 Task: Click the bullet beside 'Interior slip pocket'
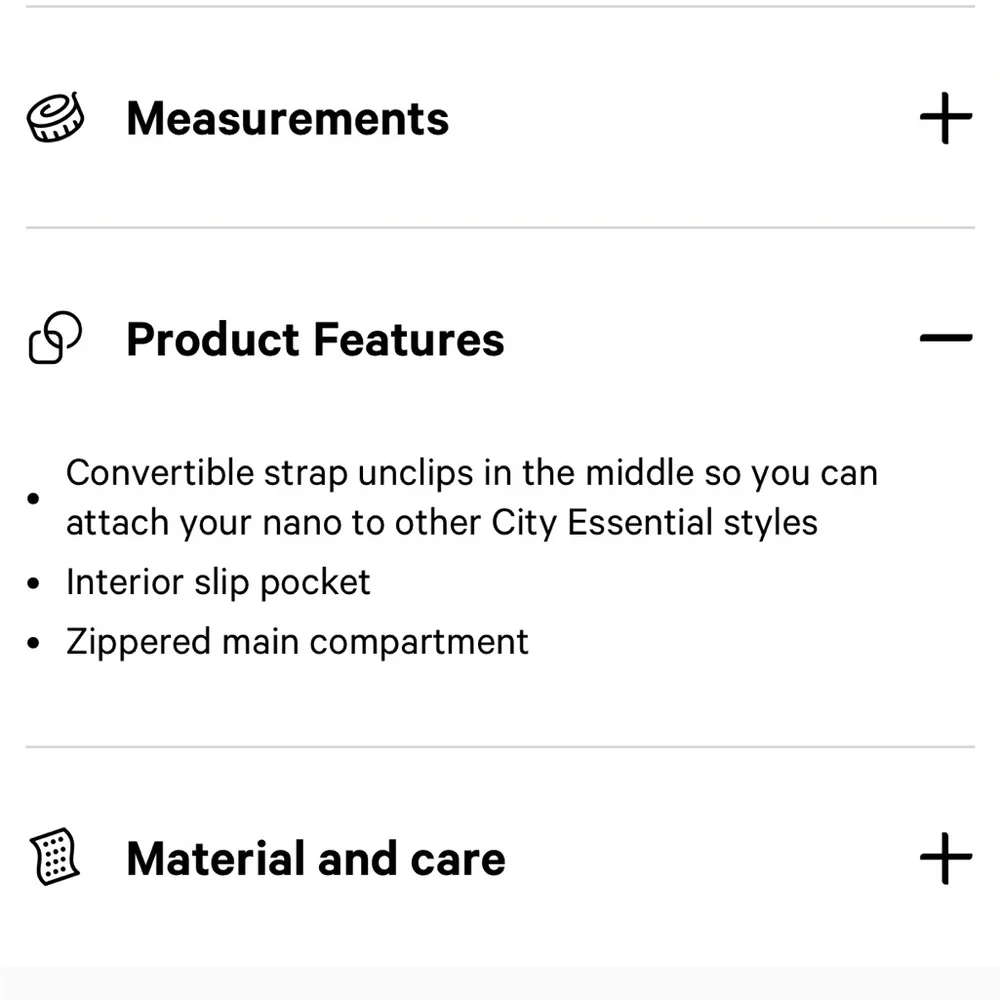(x=35, y=583)
